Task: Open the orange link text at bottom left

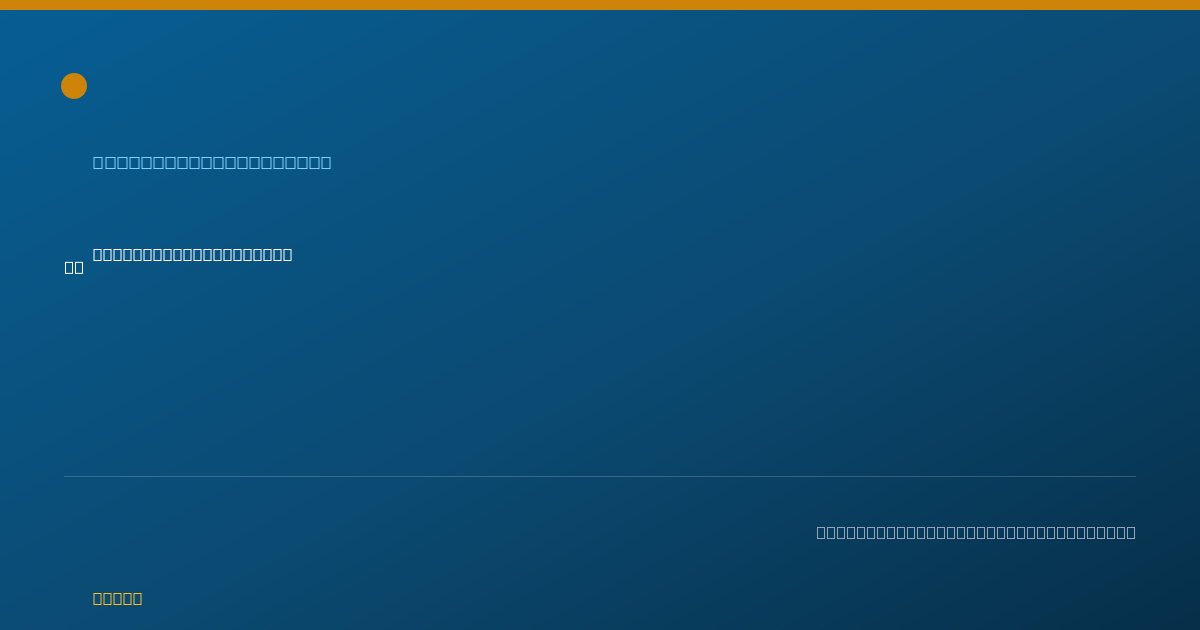Action: coord(117,598)
